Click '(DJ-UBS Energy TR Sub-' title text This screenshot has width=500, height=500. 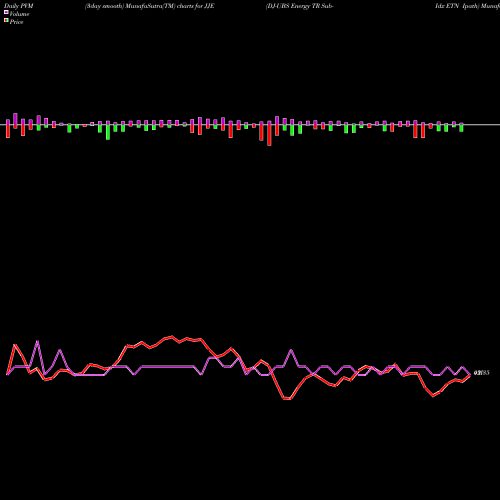299,6
